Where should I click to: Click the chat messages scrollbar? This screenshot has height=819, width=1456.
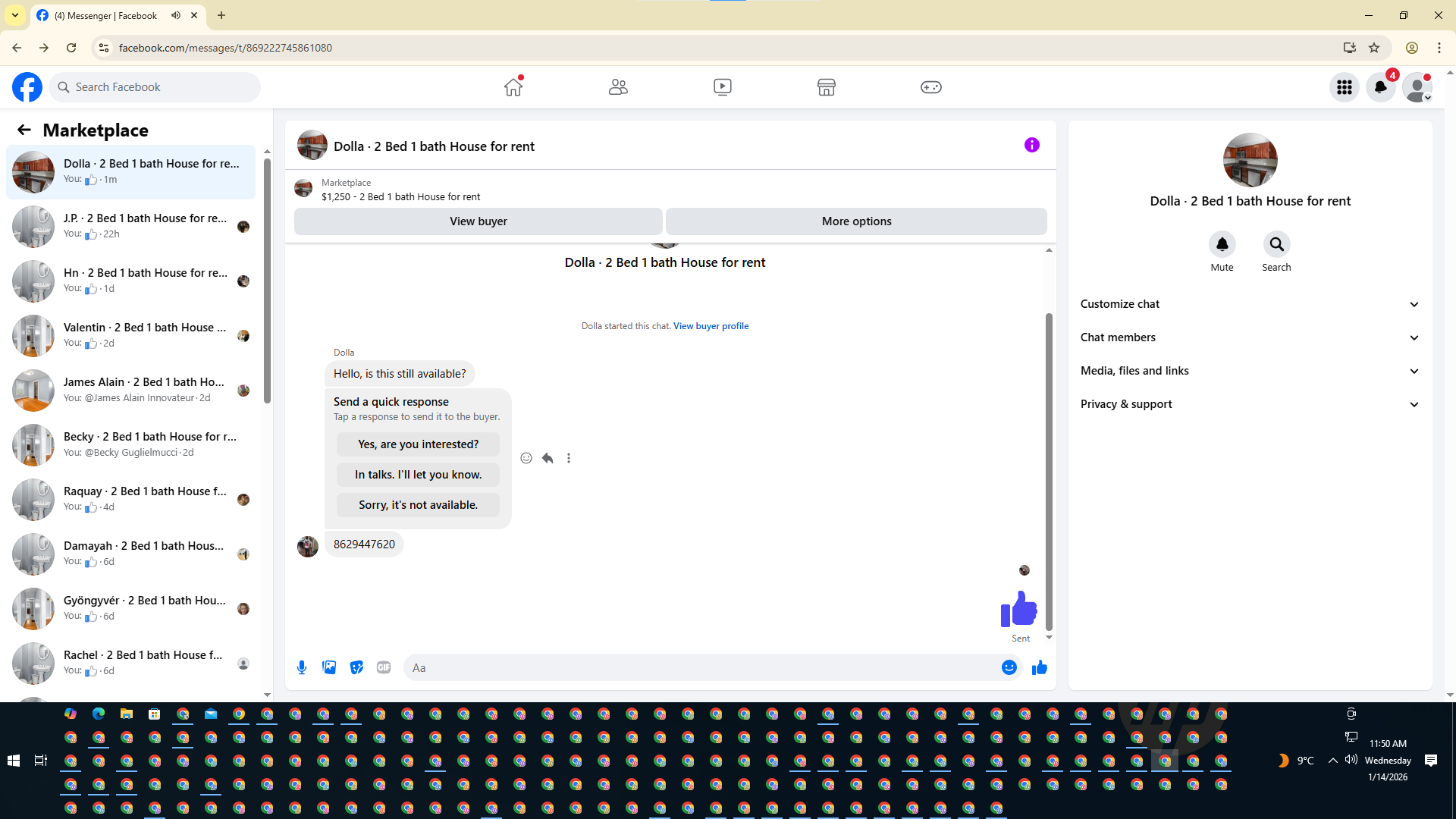point(1049,470)
